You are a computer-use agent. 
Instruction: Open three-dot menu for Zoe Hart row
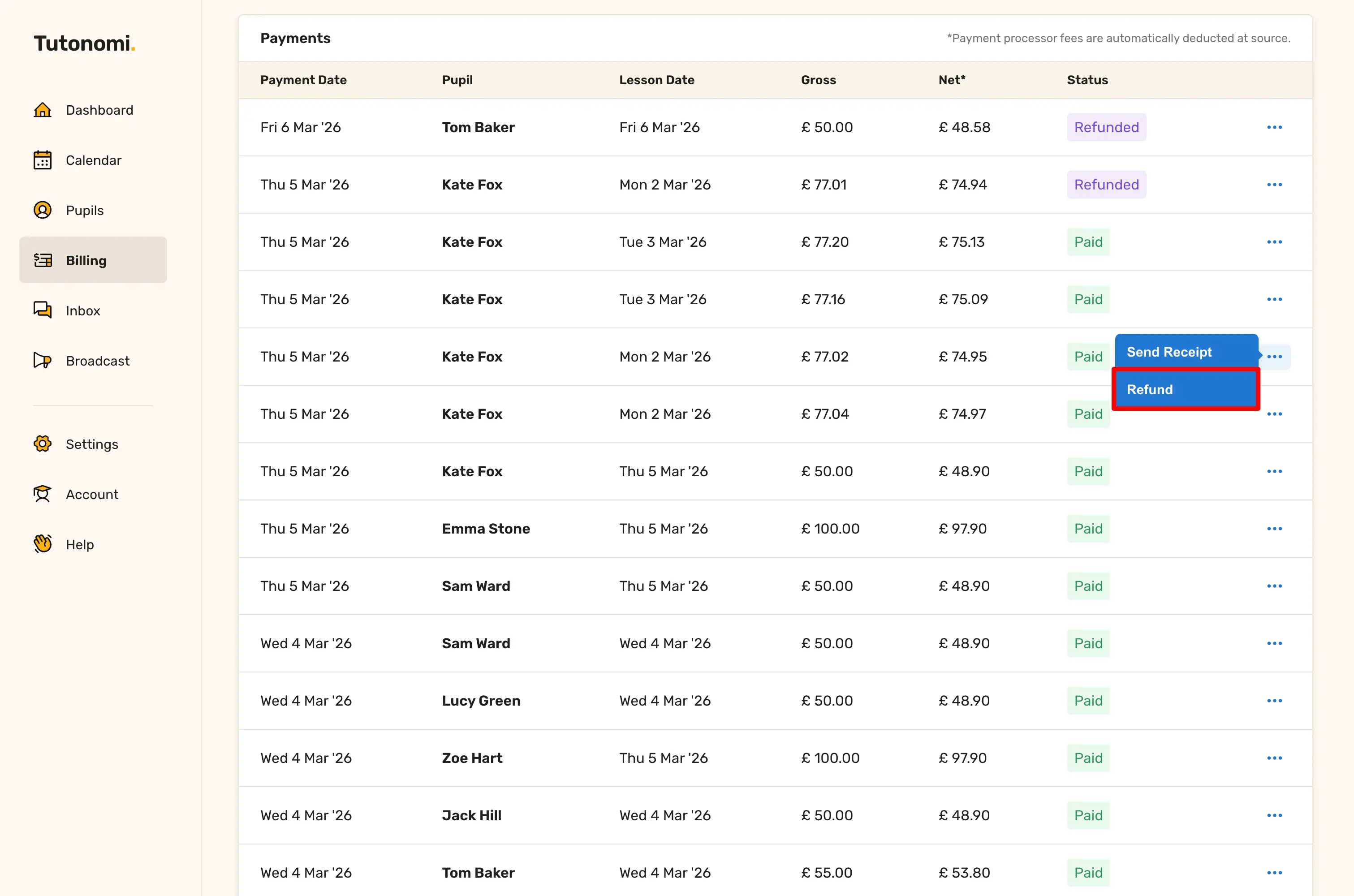pyautogui.click(x=1274, y=758)
